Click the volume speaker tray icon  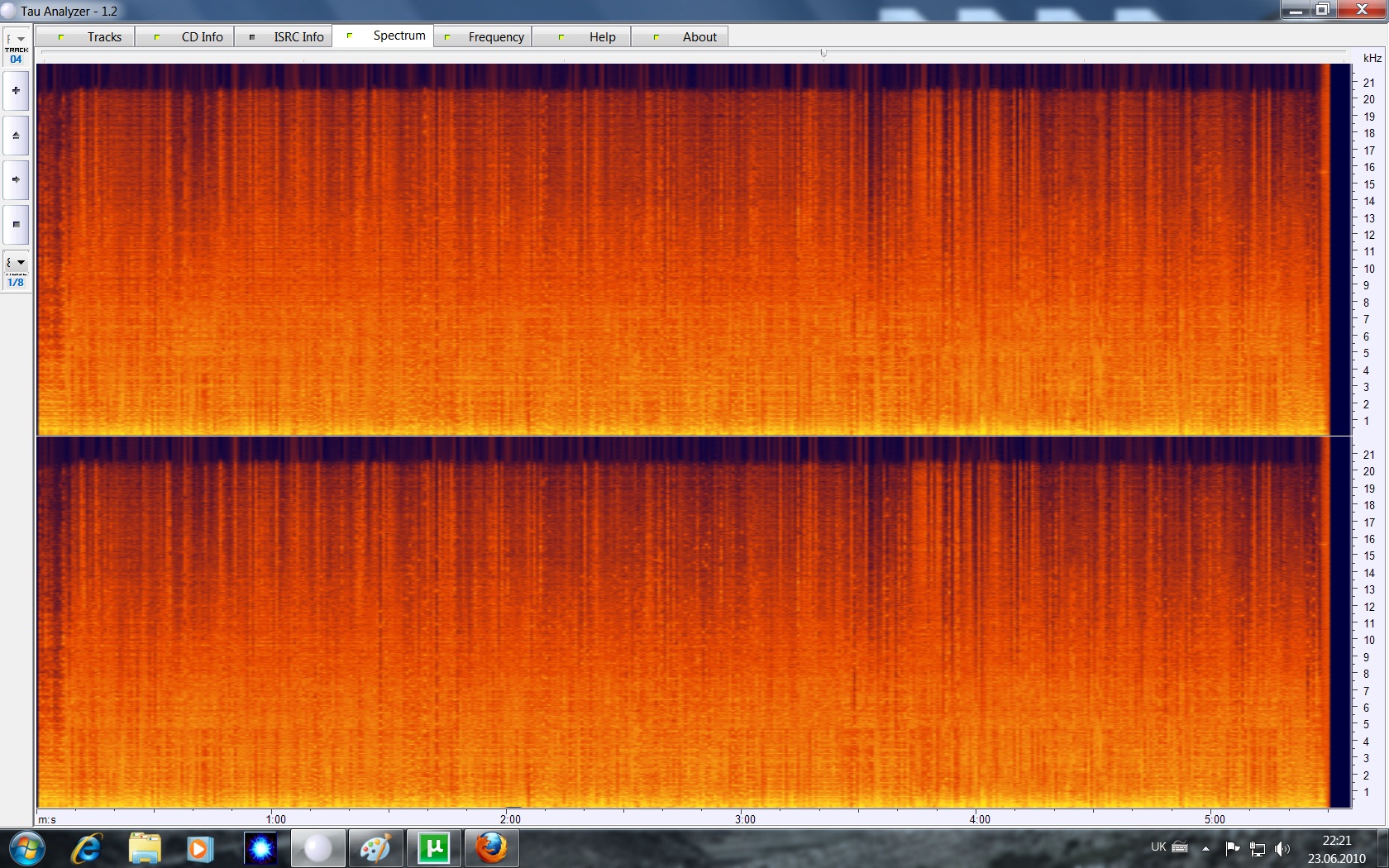[x=1282, y=848]
